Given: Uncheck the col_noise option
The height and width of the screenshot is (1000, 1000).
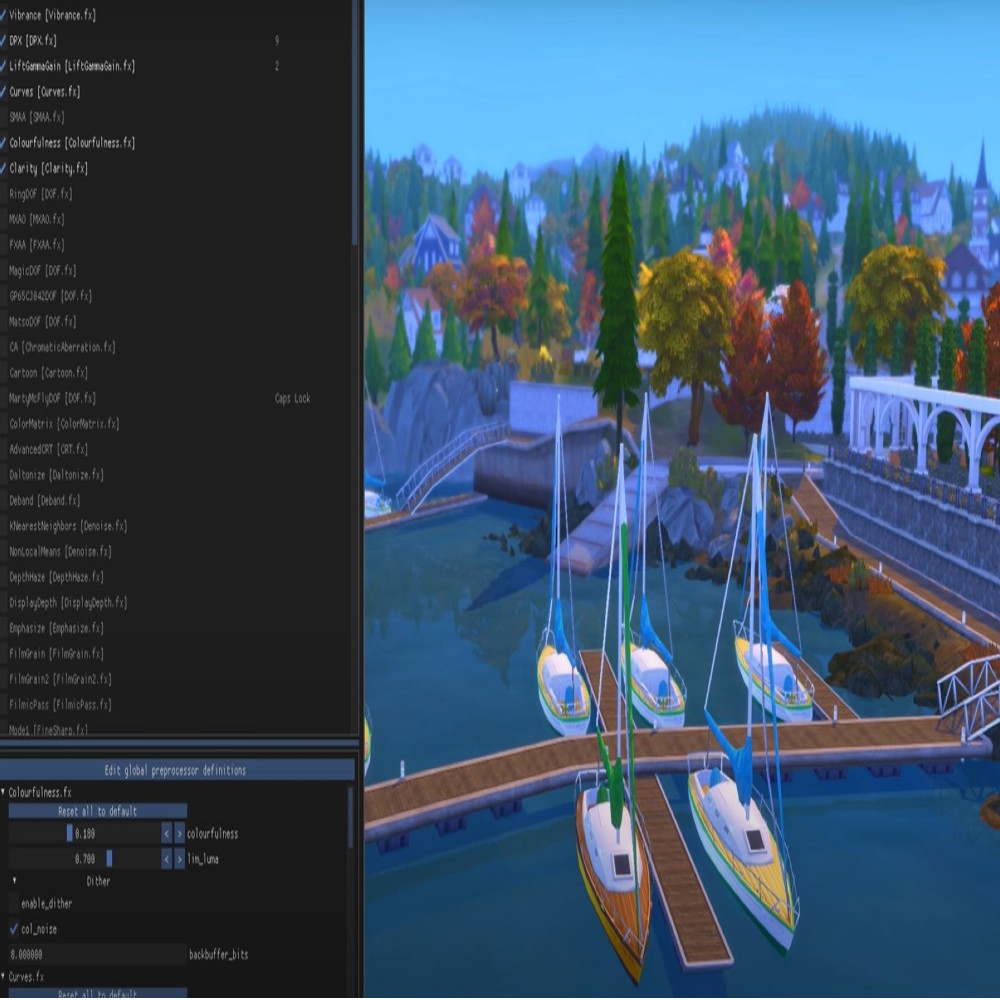Looking at the screenshot, I should coord(14,929).
